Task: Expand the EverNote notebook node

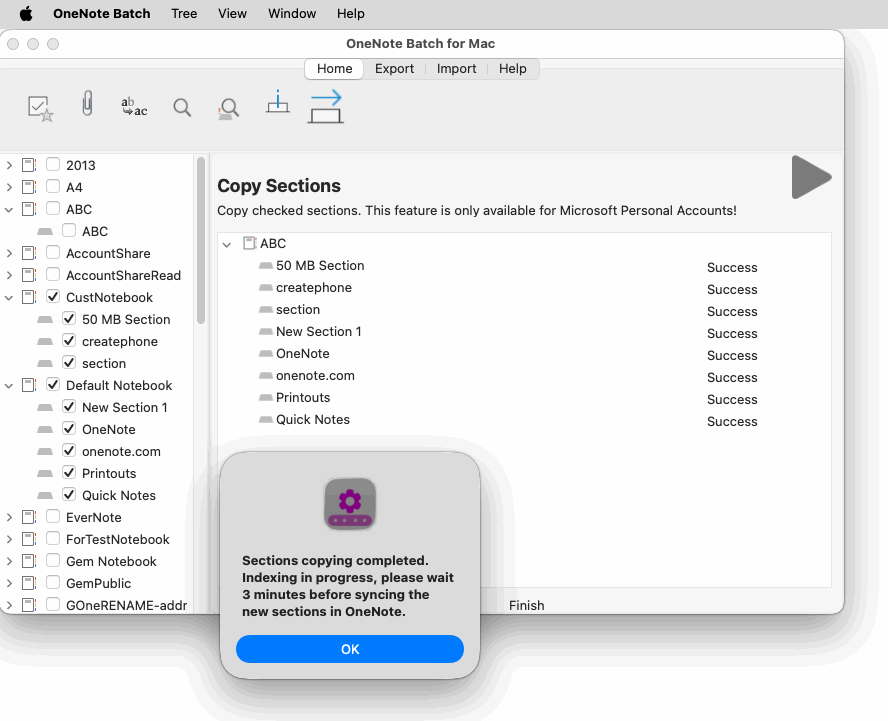Action: 9,517
